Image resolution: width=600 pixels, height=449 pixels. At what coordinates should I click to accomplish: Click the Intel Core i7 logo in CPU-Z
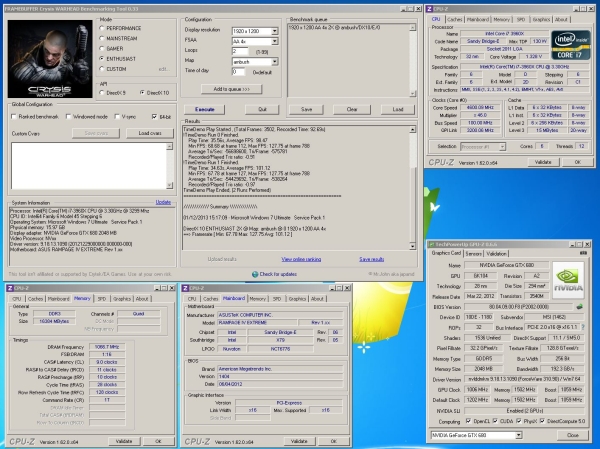pos(571,45)
